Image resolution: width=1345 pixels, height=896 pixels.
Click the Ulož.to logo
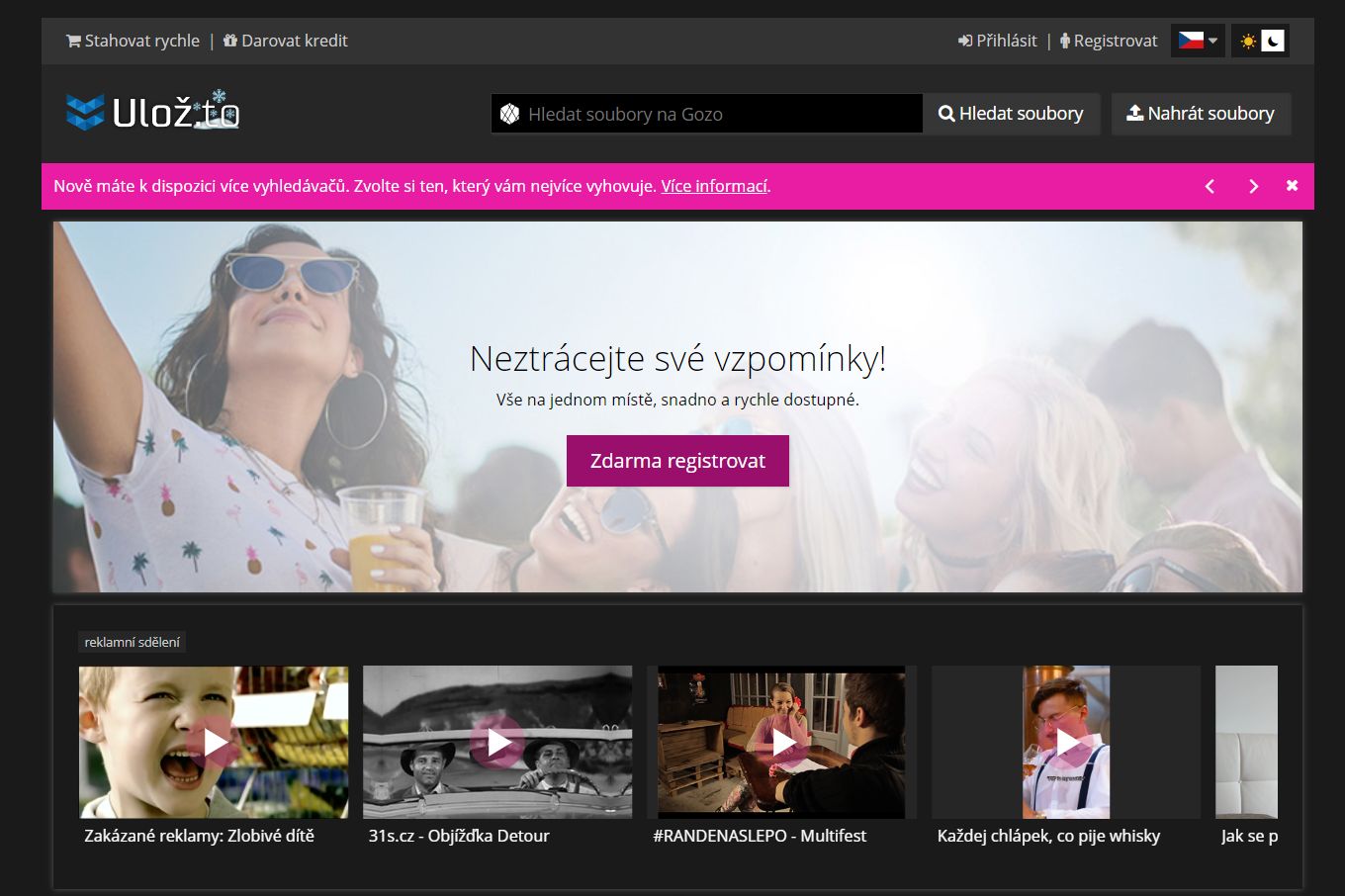coord(152,112)
